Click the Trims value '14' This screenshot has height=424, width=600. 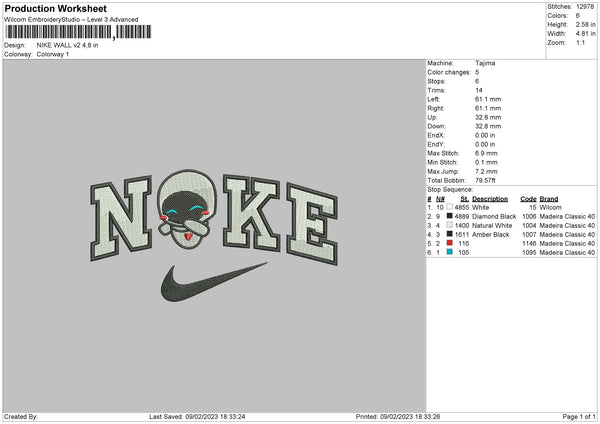click(x=479, y=90)
